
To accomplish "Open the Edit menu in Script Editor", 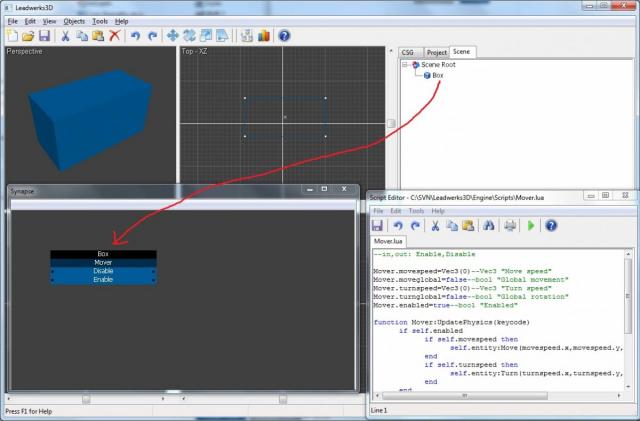I will pyautogui.click(x=396, y=211).
